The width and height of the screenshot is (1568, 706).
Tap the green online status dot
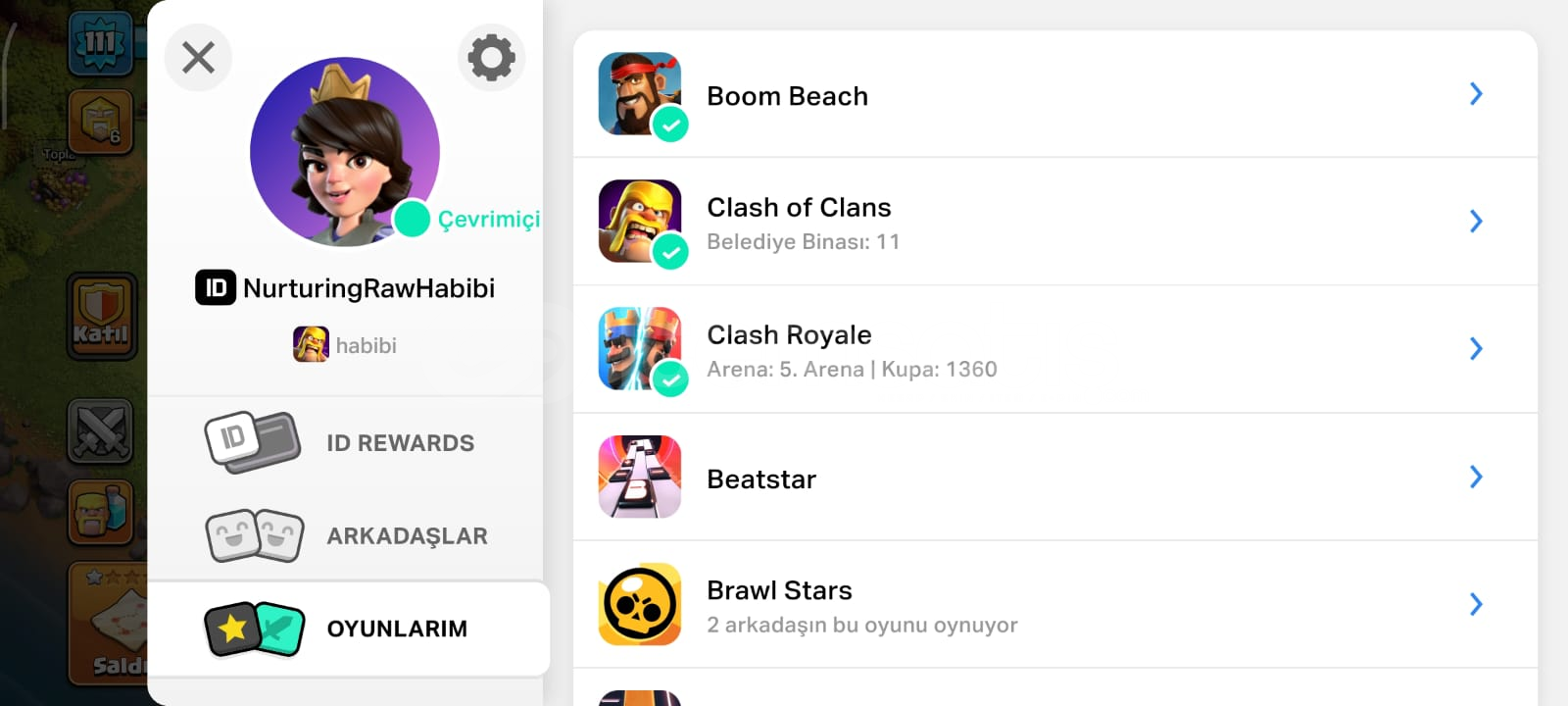tap(412, 219)
